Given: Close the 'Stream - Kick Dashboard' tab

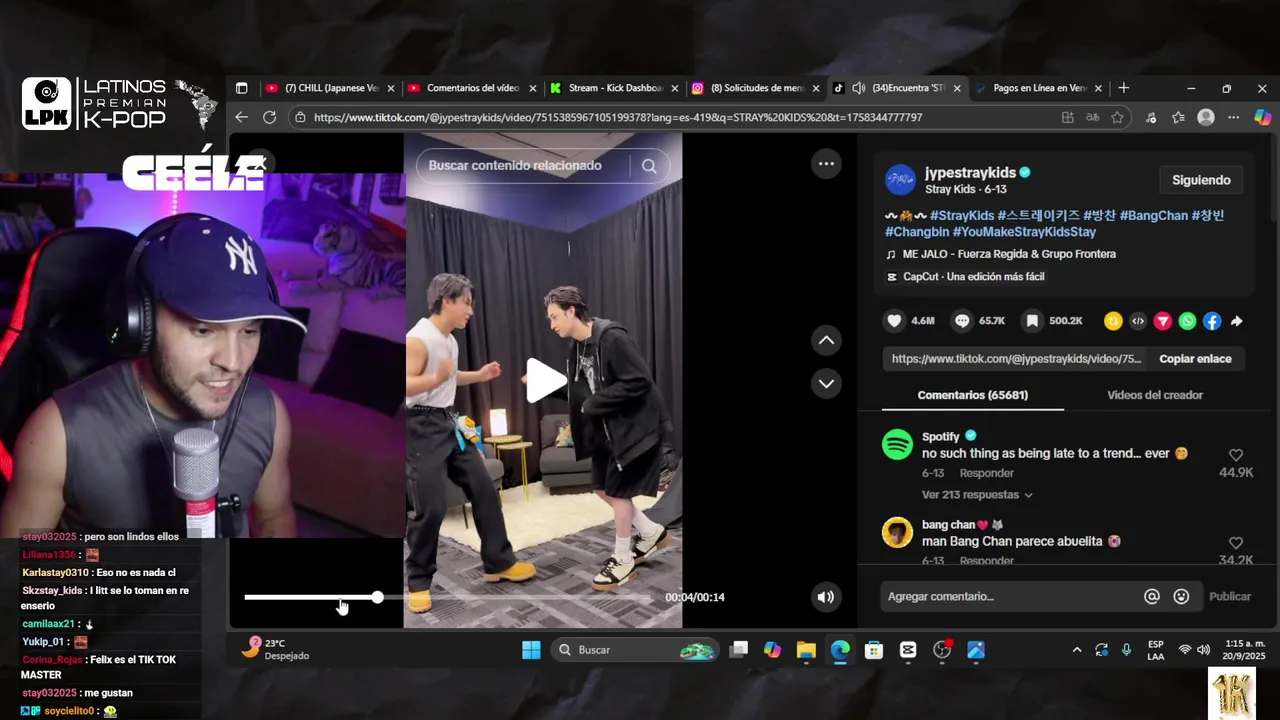Looking at the screenshot, I should point(675,88).
